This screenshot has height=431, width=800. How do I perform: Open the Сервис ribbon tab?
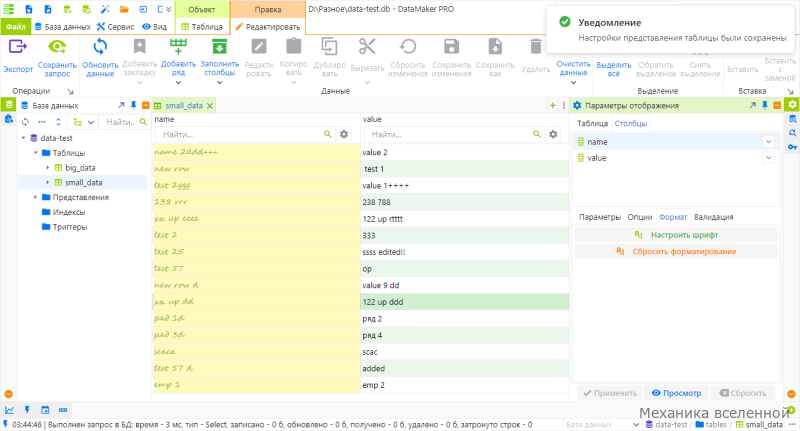click(x=115, y=27)
